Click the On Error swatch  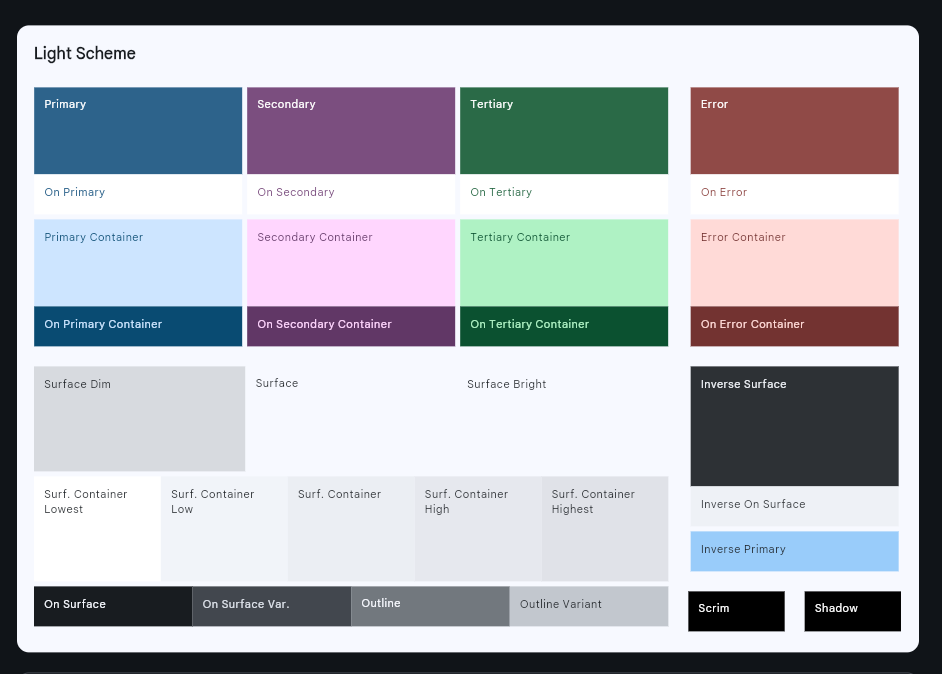tap(794, 194)
